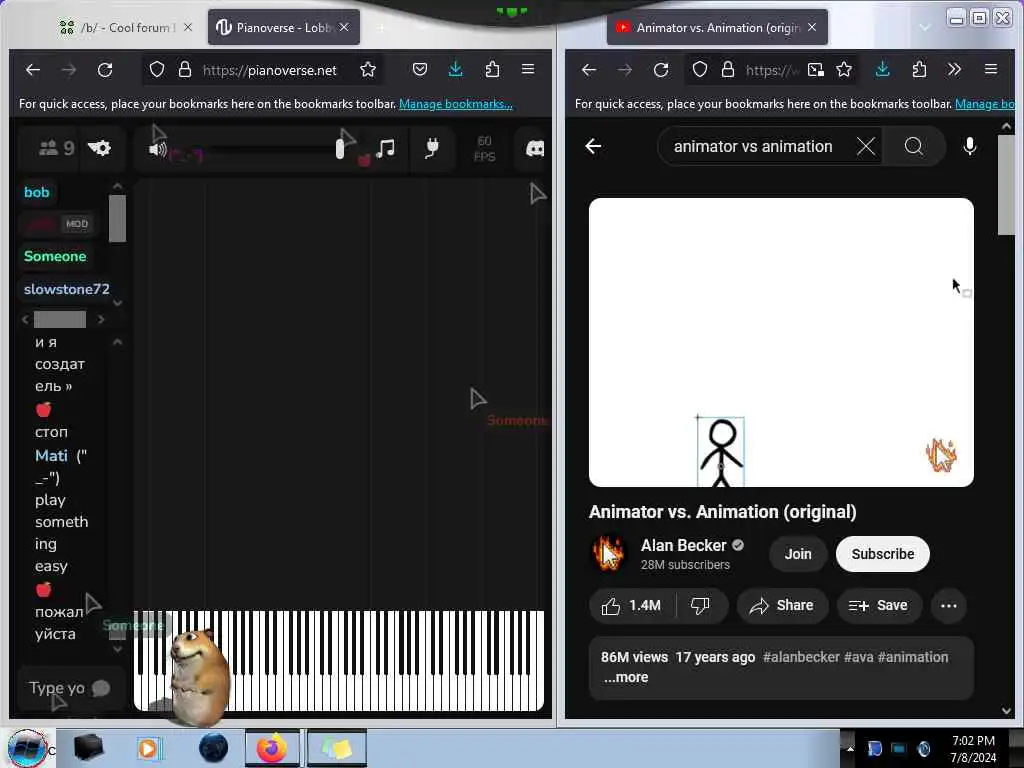
Task: Open Pianoverse settings gear
Action: point(99,148)
